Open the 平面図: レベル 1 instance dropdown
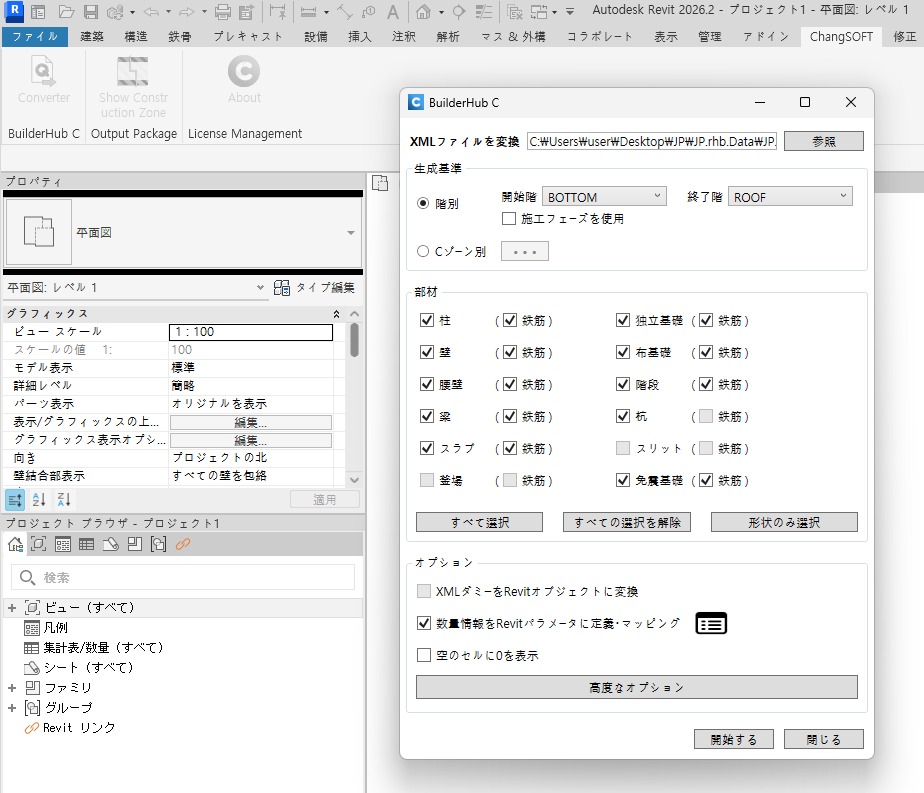This screenshot has height=793, width=924. tap(260, 288)
